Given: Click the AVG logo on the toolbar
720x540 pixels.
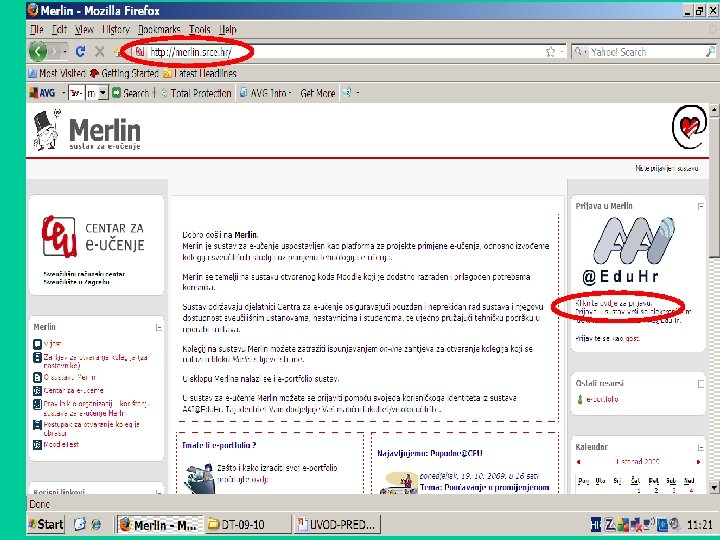Looking at the screenshot, I should point(42,93).
